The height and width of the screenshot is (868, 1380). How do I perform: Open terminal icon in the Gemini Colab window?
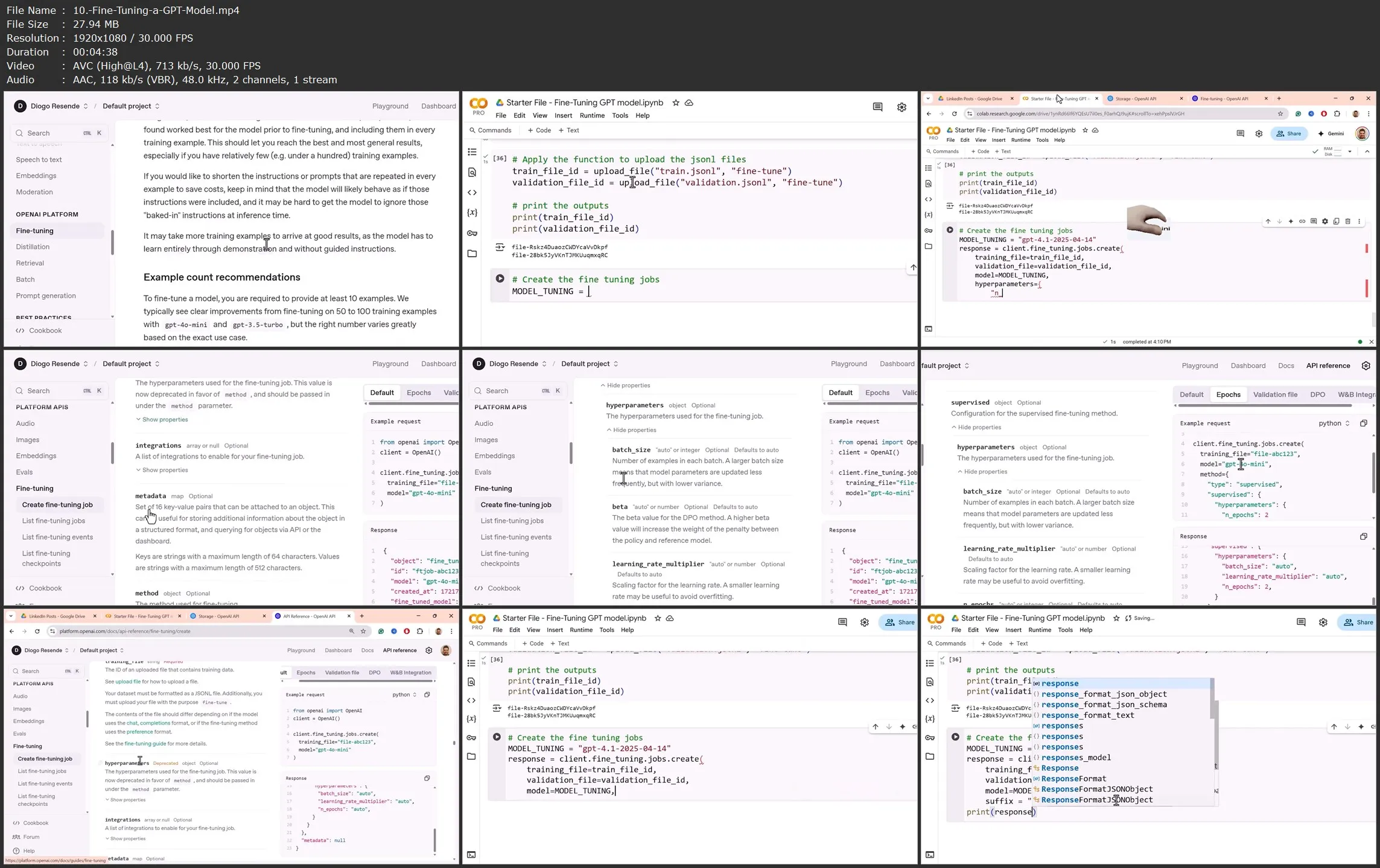(x=929, y=329)
